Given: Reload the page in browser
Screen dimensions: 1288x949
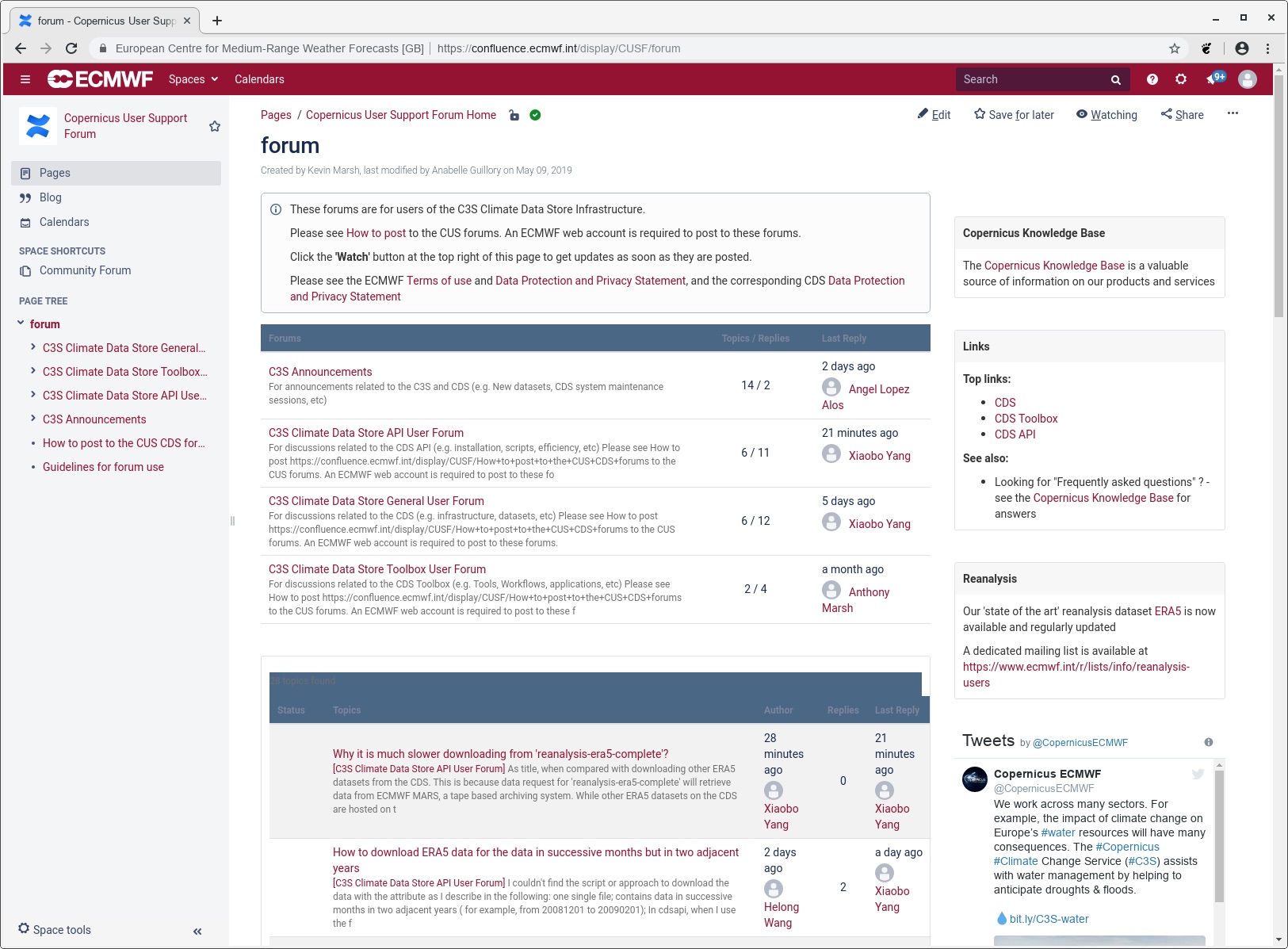Looking at the screenshot, I should pos(71,48).
